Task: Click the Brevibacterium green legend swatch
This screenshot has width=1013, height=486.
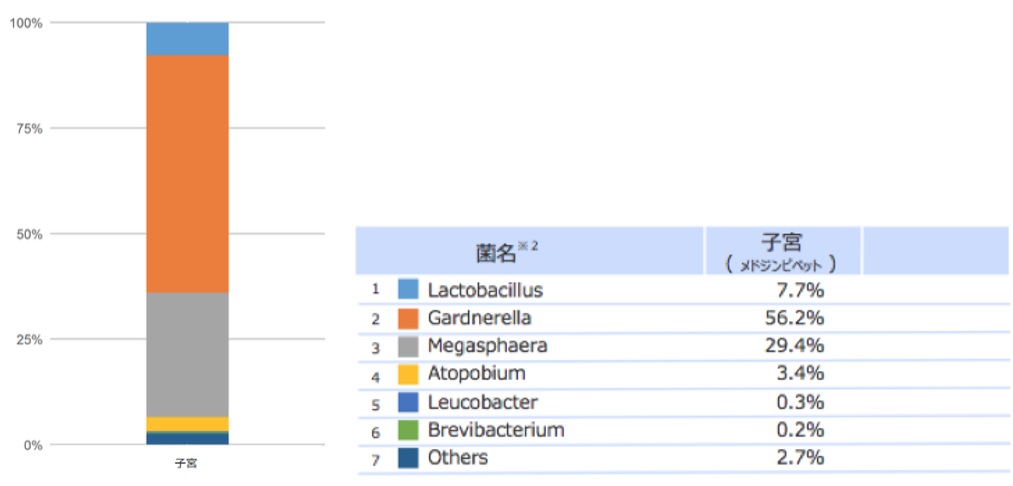Action: coord(408,430)
